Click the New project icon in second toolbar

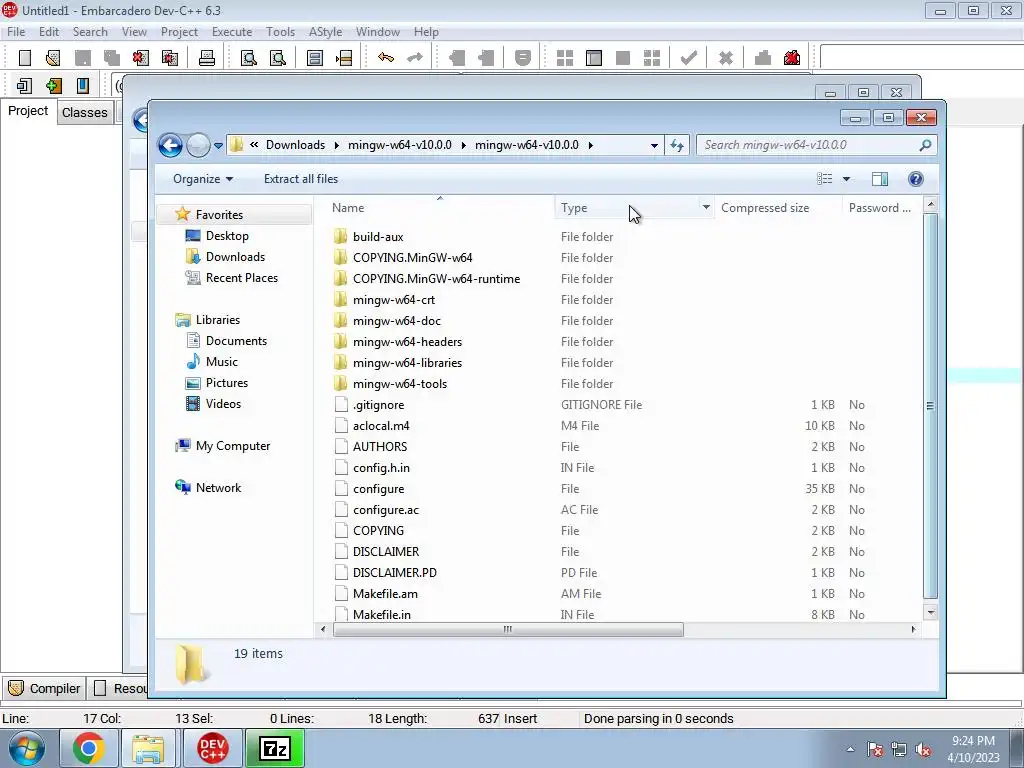coord(25,86)
